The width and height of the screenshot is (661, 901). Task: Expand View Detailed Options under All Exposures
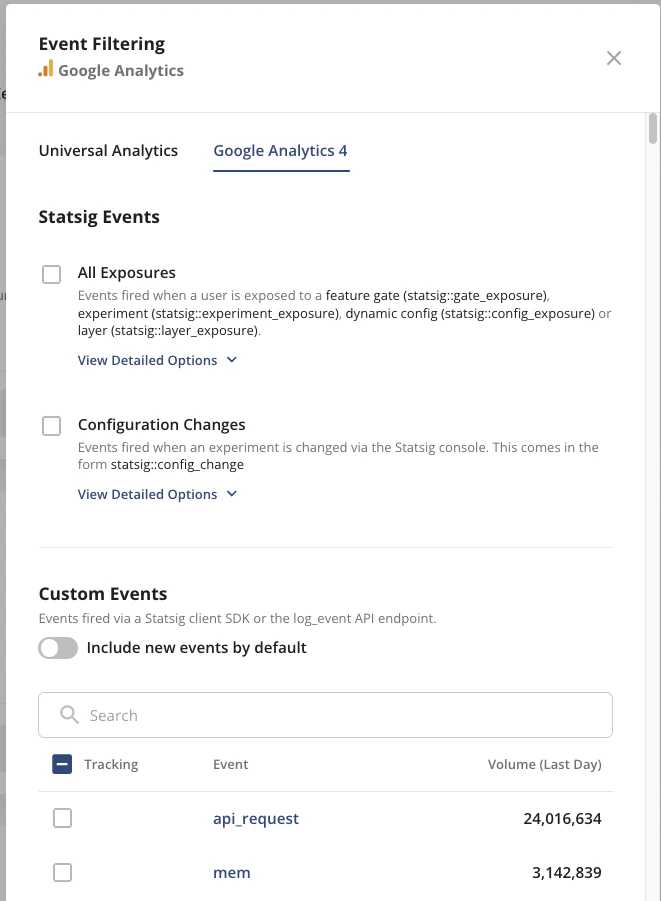point(157,360)
